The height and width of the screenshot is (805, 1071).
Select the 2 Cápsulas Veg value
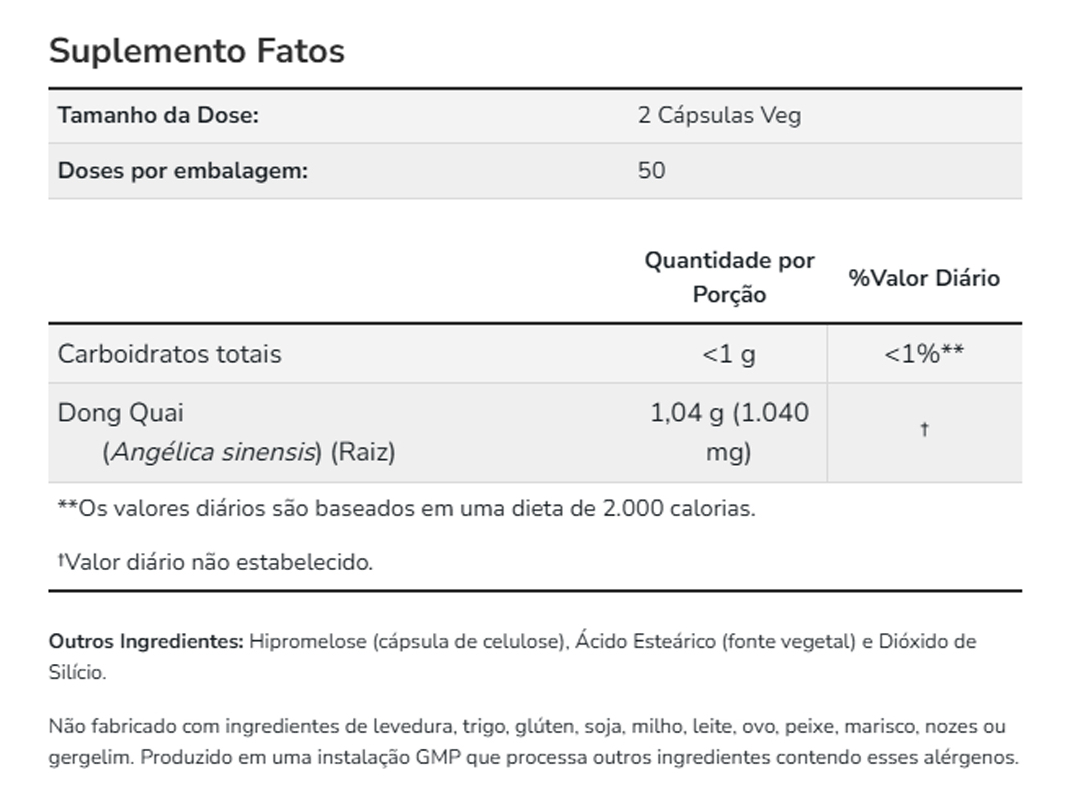pyautogui.click(x=719, y=115)
